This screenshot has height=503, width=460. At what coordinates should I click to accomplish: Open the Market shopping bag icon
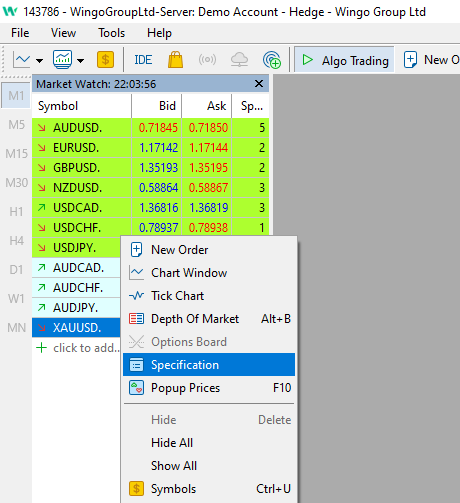click(x=175, y=60)
